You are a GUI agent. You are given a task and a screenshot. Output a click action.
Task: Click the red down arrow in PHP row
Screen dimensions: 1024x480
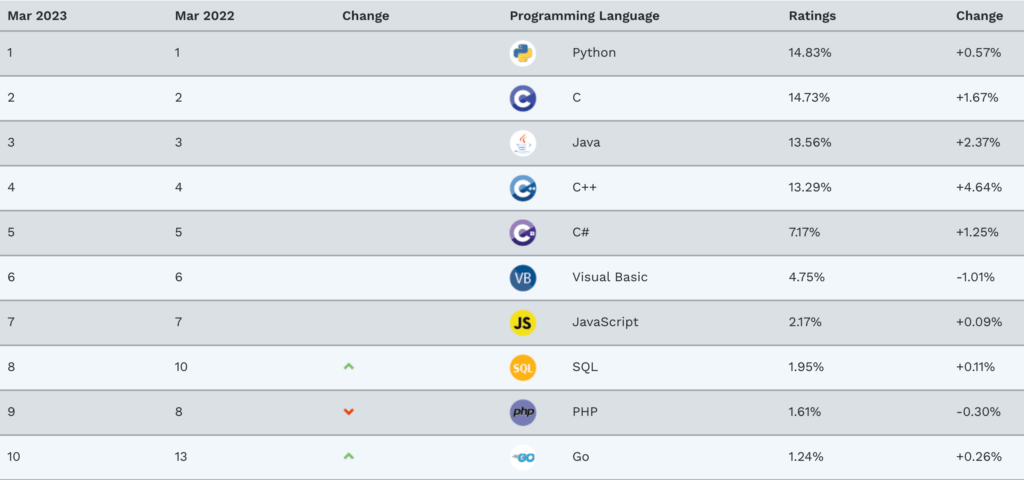point(348,412)
